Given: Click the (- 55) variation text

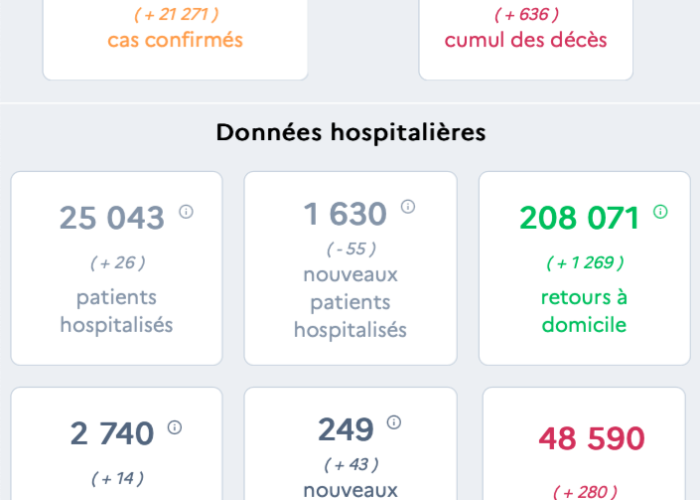Looking at the screenshot, I should tap(351, 249).
